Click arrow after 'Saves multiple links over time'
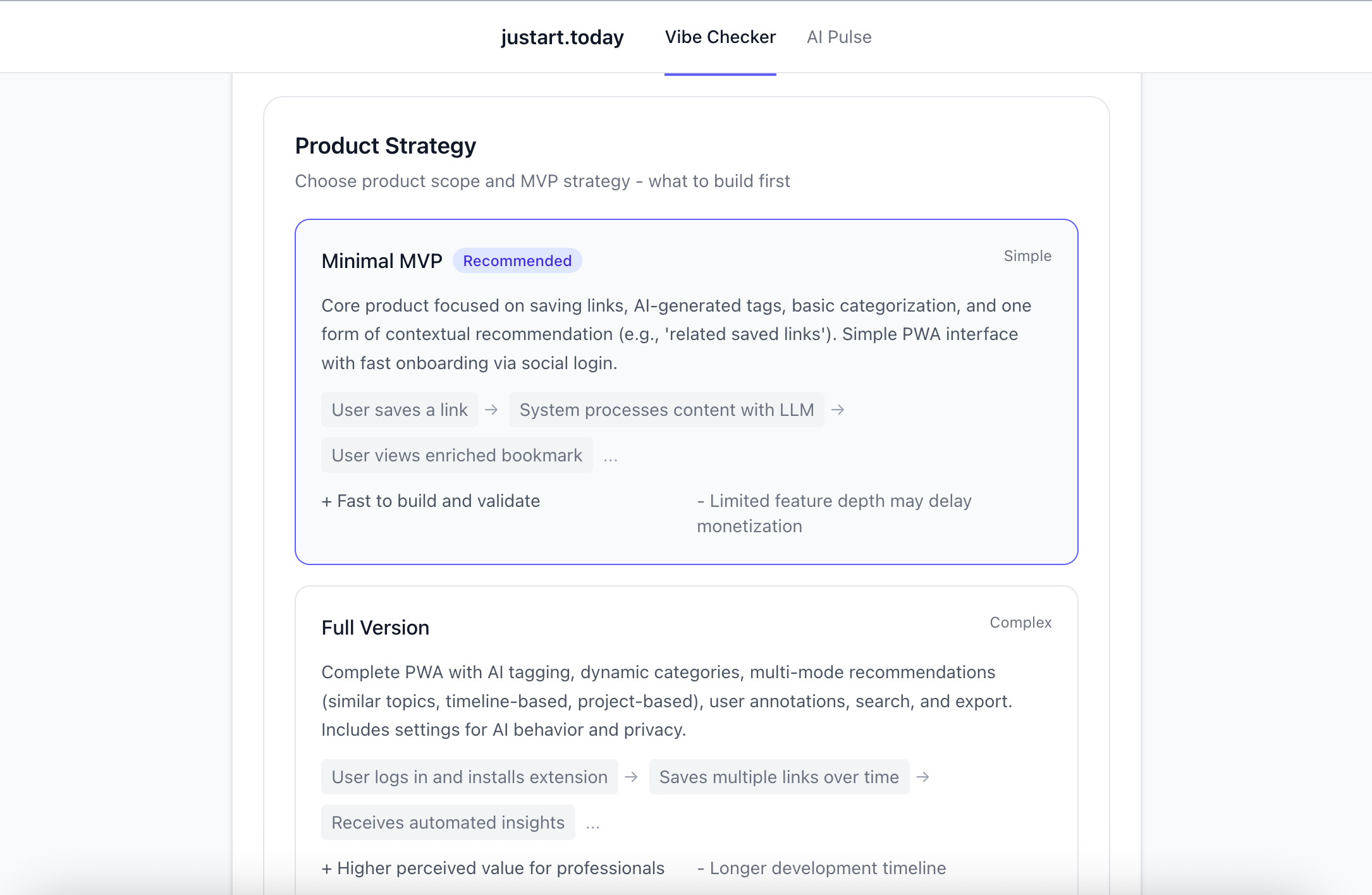The height and width of the screenshot is (895, 1372). pos(923,777)
